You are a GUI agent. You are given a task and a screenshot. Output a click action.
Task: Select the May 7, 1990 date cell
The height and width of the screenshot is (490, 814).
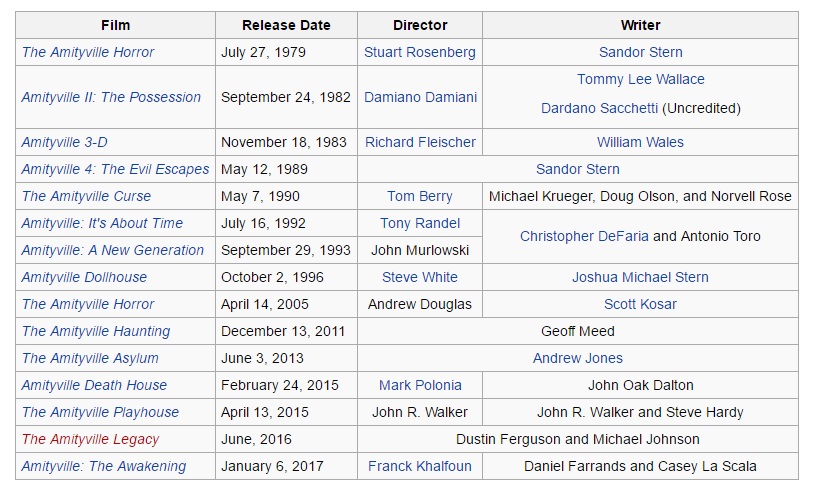(286, 196)
